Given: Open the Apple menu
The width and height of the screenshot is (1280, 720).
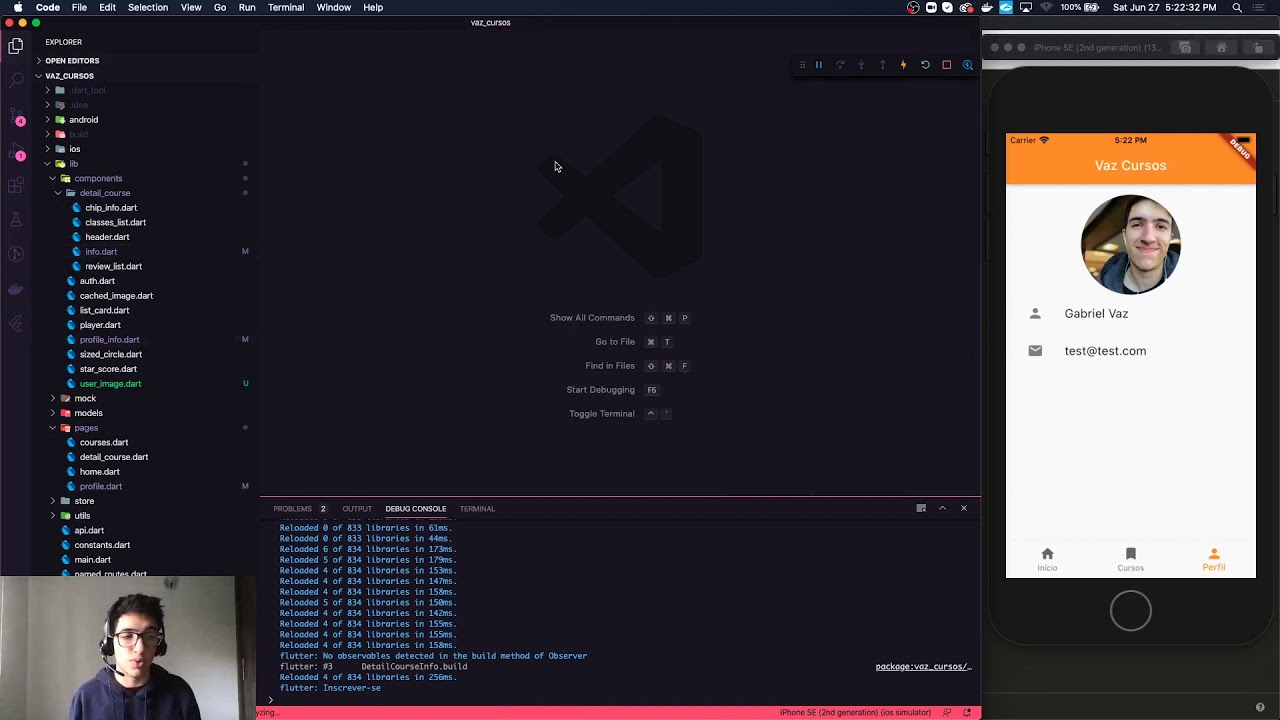Looking at the screenshot, I should (18, 7).
